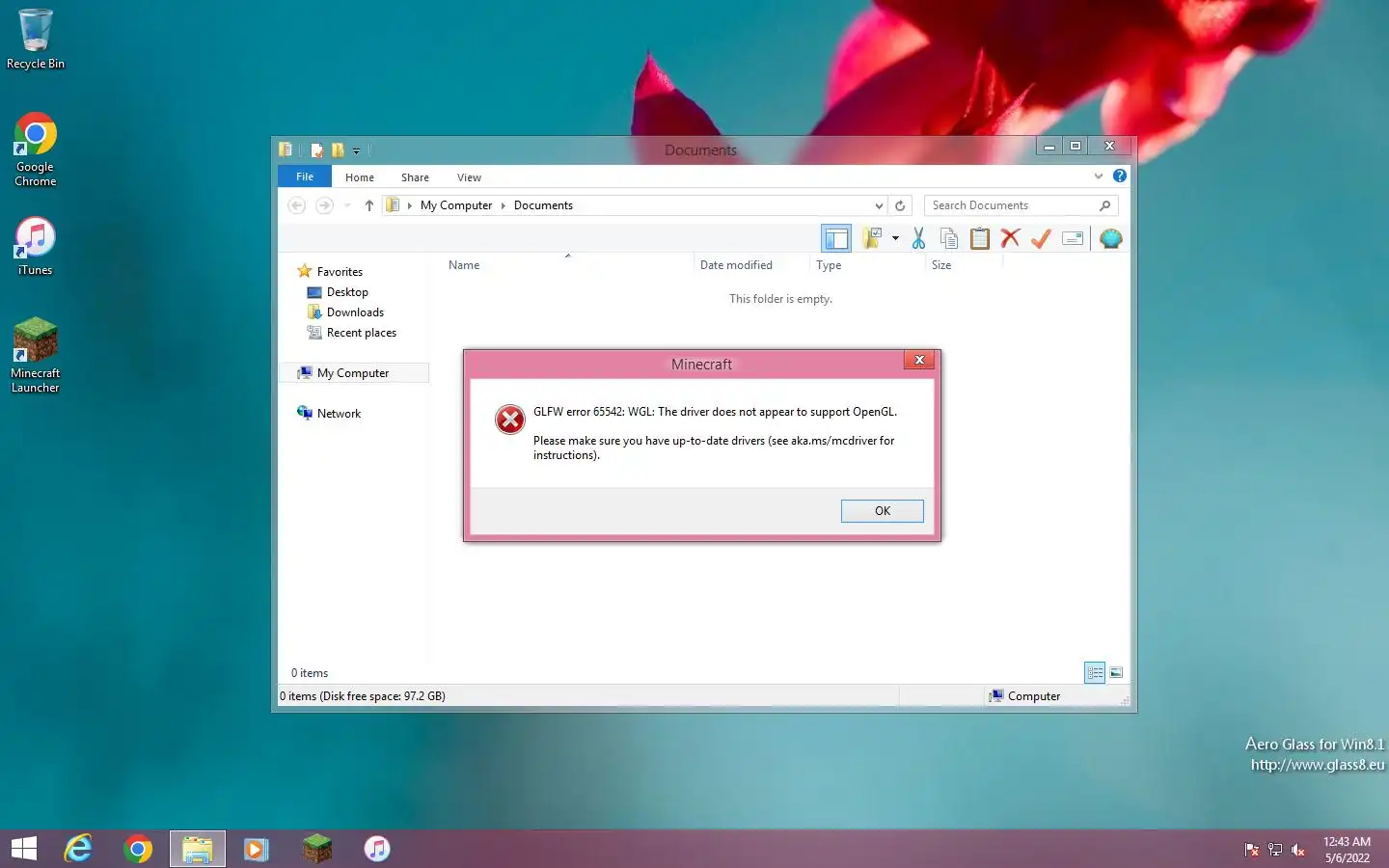Open the media player taskbar icon

click(256, 849)
